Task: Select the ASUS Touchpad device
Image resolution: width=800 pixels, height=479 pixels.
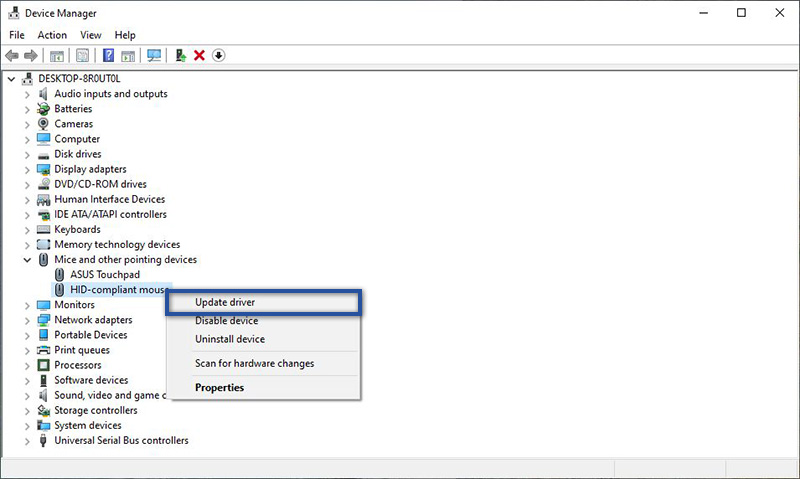Action: 105,274
